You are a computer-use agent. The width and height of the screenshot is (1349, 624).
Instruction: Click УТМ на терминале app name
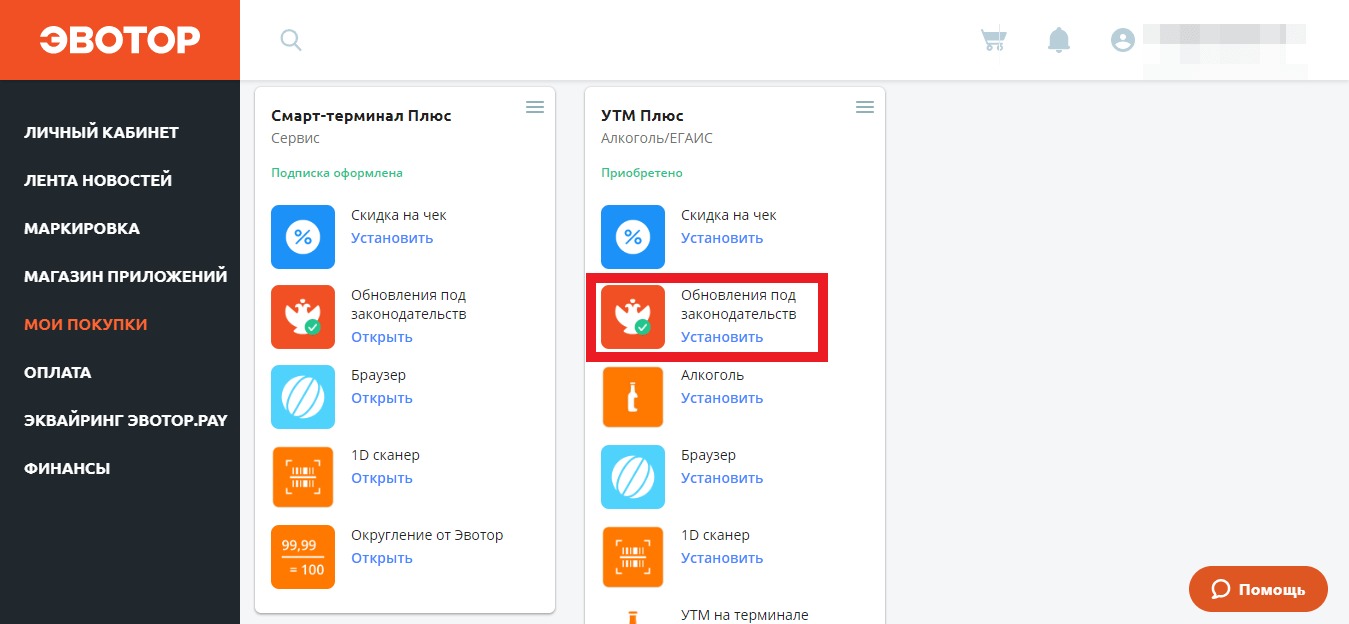[x=744, y=615]
